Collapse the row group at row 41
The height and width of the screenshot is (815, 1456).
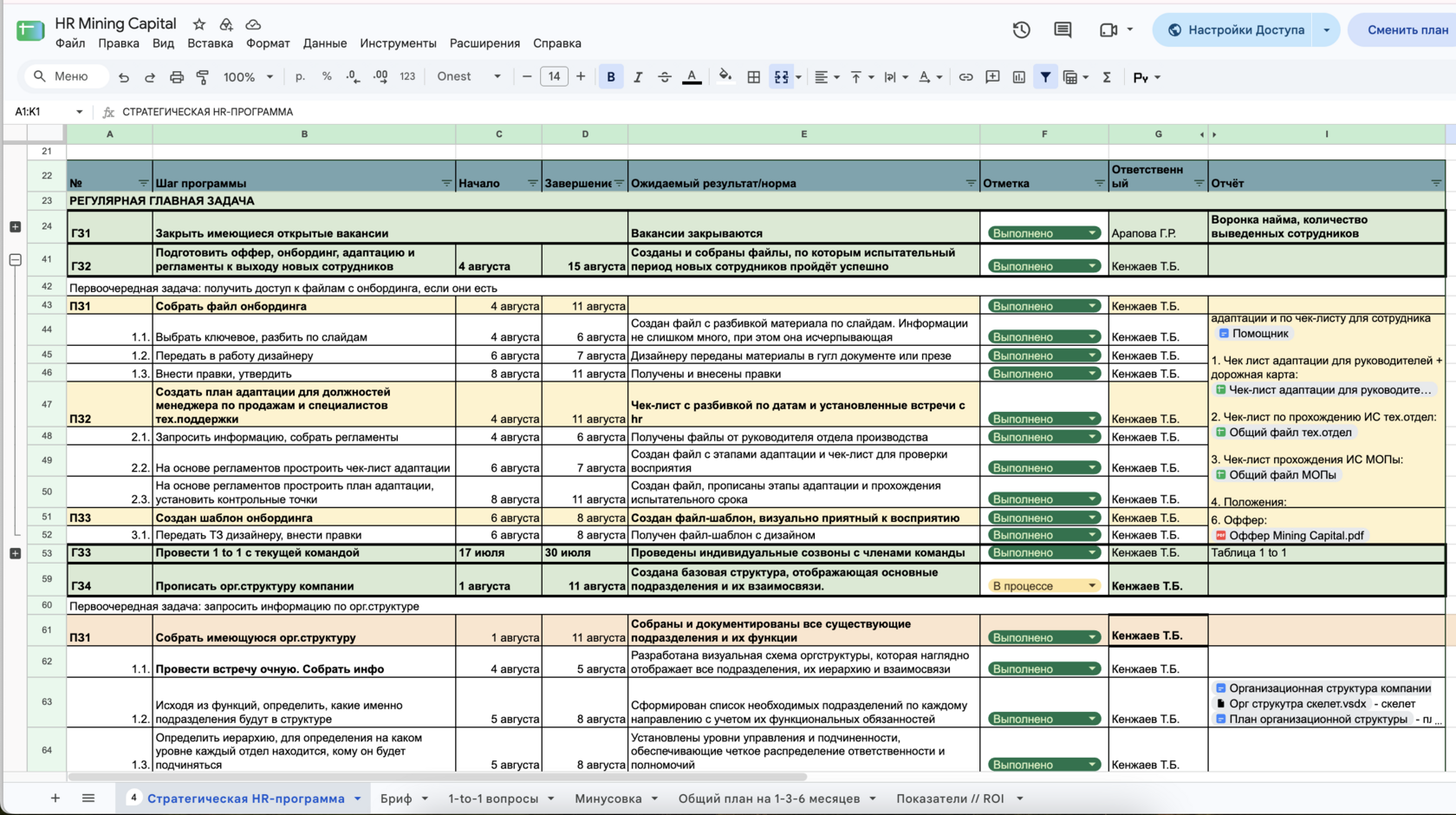(16, 259)
